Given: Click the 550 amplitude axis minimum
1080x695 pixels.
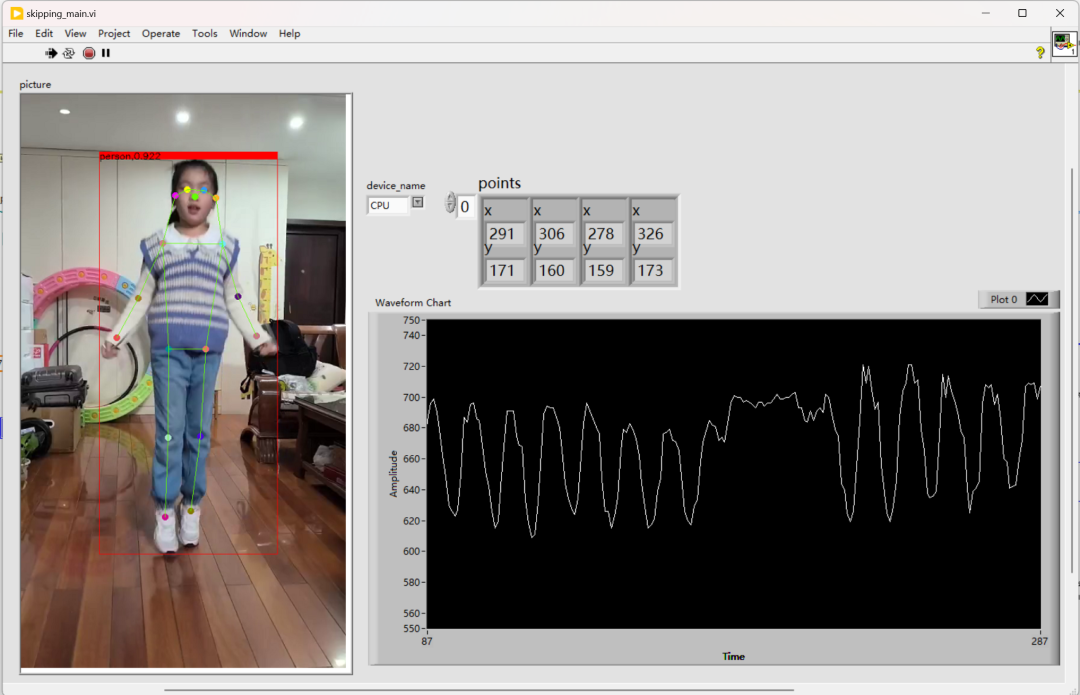Looking at the screenshot, I should (411, 628).
